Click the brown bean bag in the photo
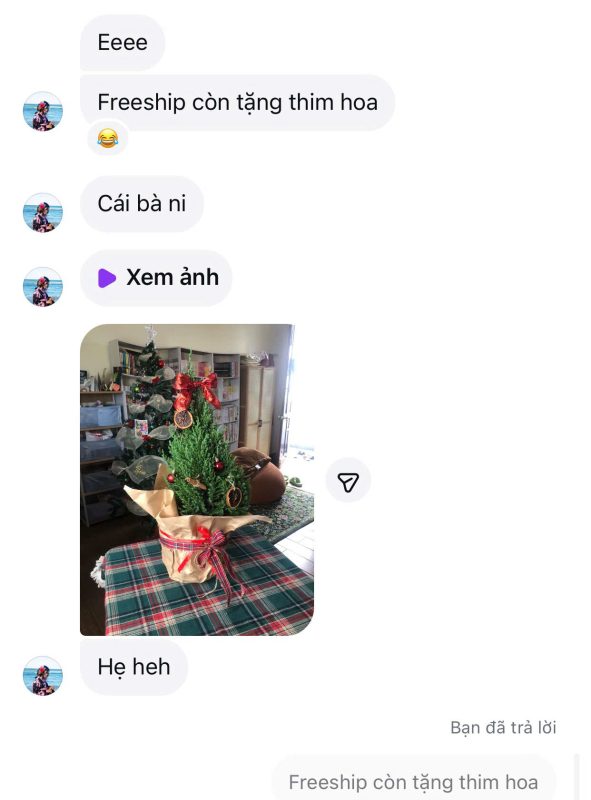Image resolution: width=591 pixels, height=800 pixels. [260, 474]
